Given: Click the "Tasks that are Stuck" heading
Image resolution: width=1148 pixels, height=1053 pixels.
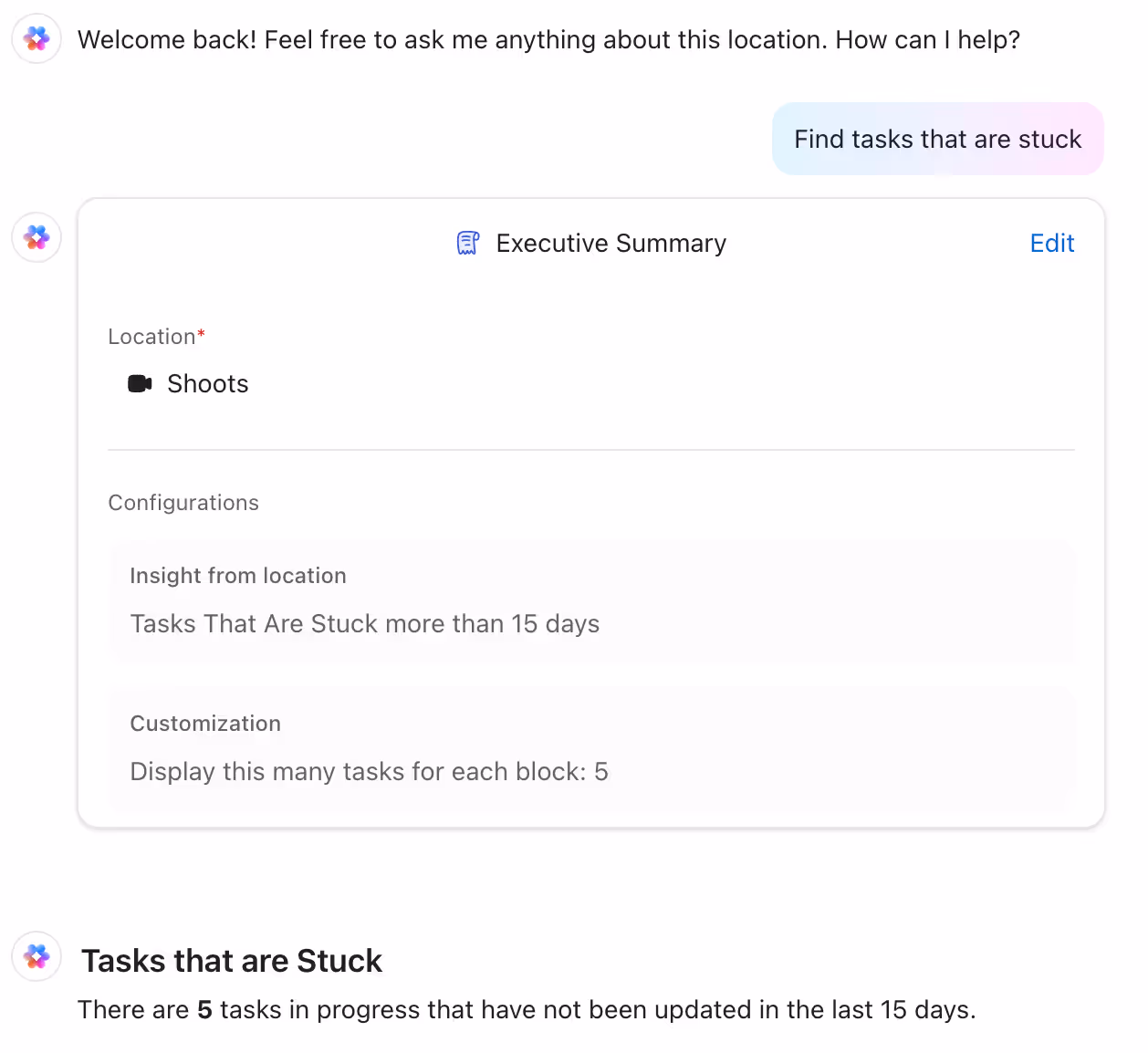Looking at the screenshot, I should (232, 961).
